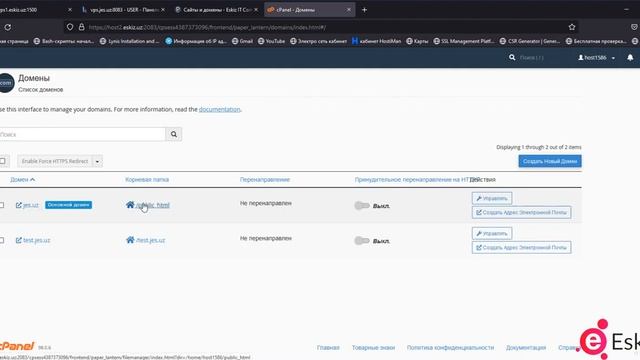Image resolution: width=640 pixels, height=360 pixels.
Task: Sort by Принудительное перенаправление column
Action: tap(412, 180)
